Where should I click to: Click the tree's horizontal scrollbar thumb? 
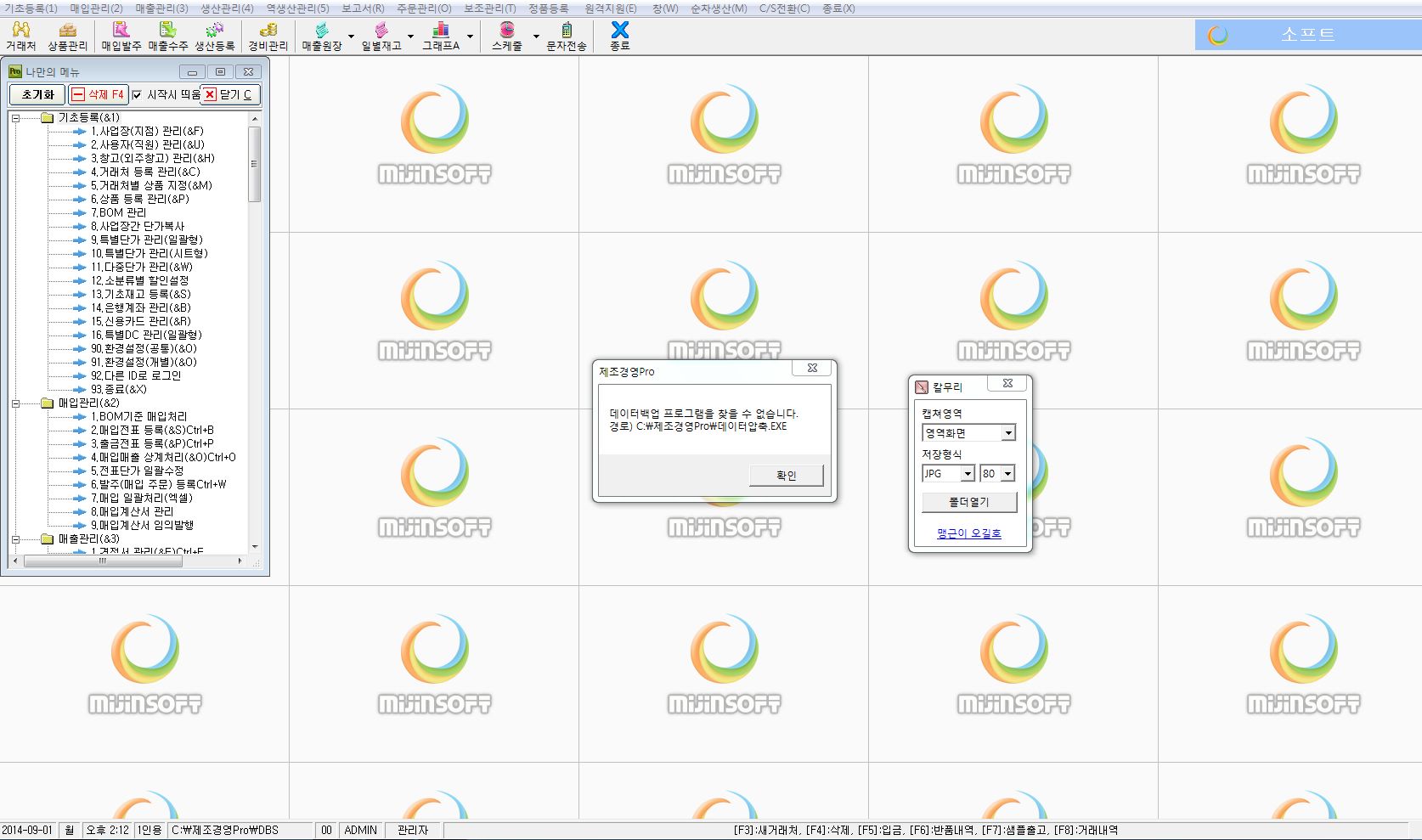pos(103,561)
